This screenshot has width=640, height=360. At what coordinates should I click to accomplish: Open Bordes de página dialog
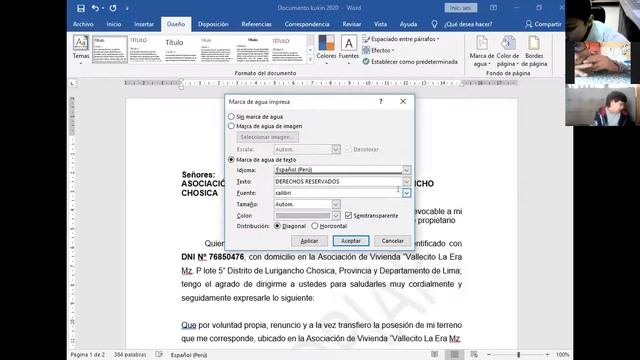[x=534, y=51]
